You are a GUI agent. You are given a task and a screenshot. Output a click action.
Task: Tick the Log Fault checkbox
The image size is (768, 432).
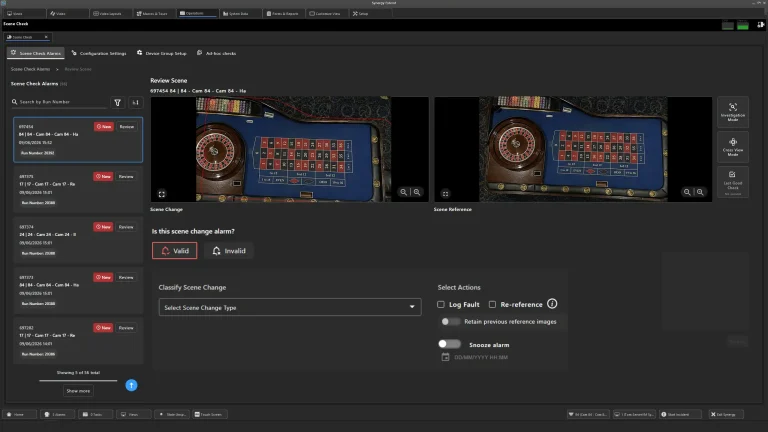tap(441, 305)
